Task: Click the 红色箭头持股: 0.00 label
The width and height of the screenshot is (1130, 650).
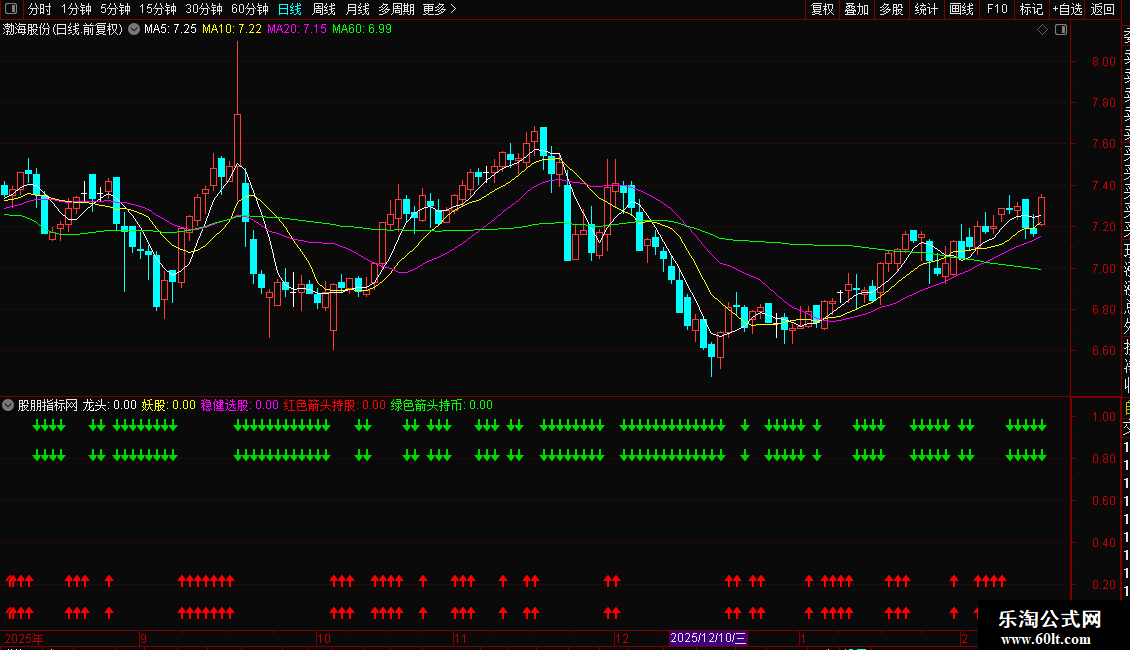Action: (334, 405)
